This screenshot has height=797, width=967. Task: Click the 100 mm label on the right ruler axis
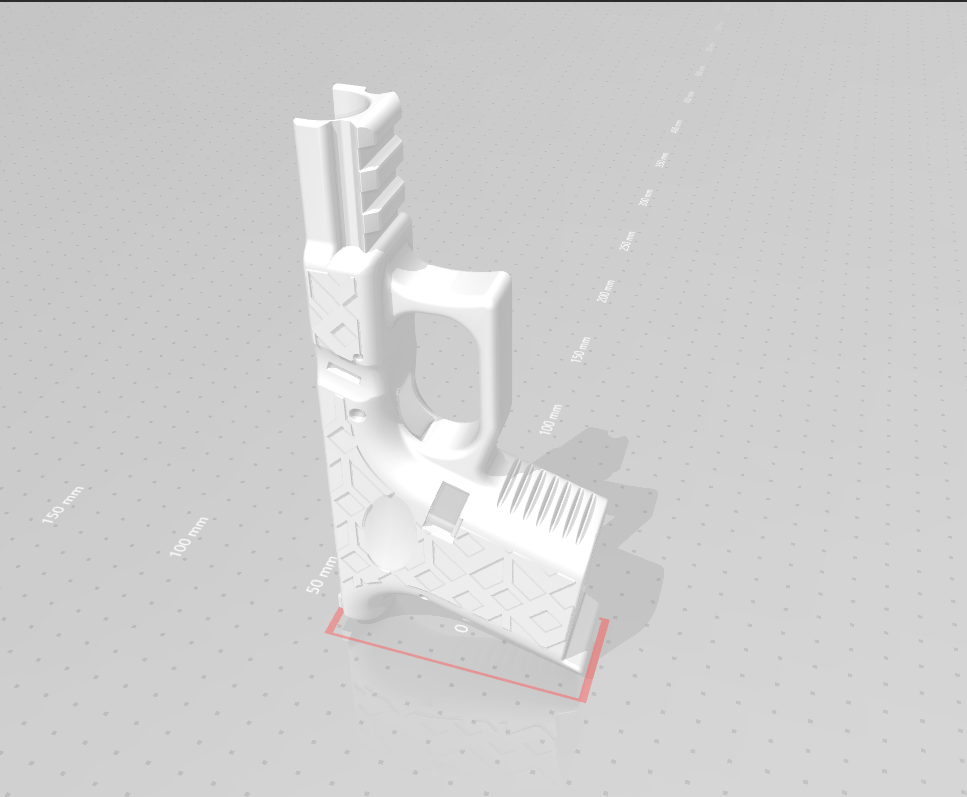click(549, 418)
